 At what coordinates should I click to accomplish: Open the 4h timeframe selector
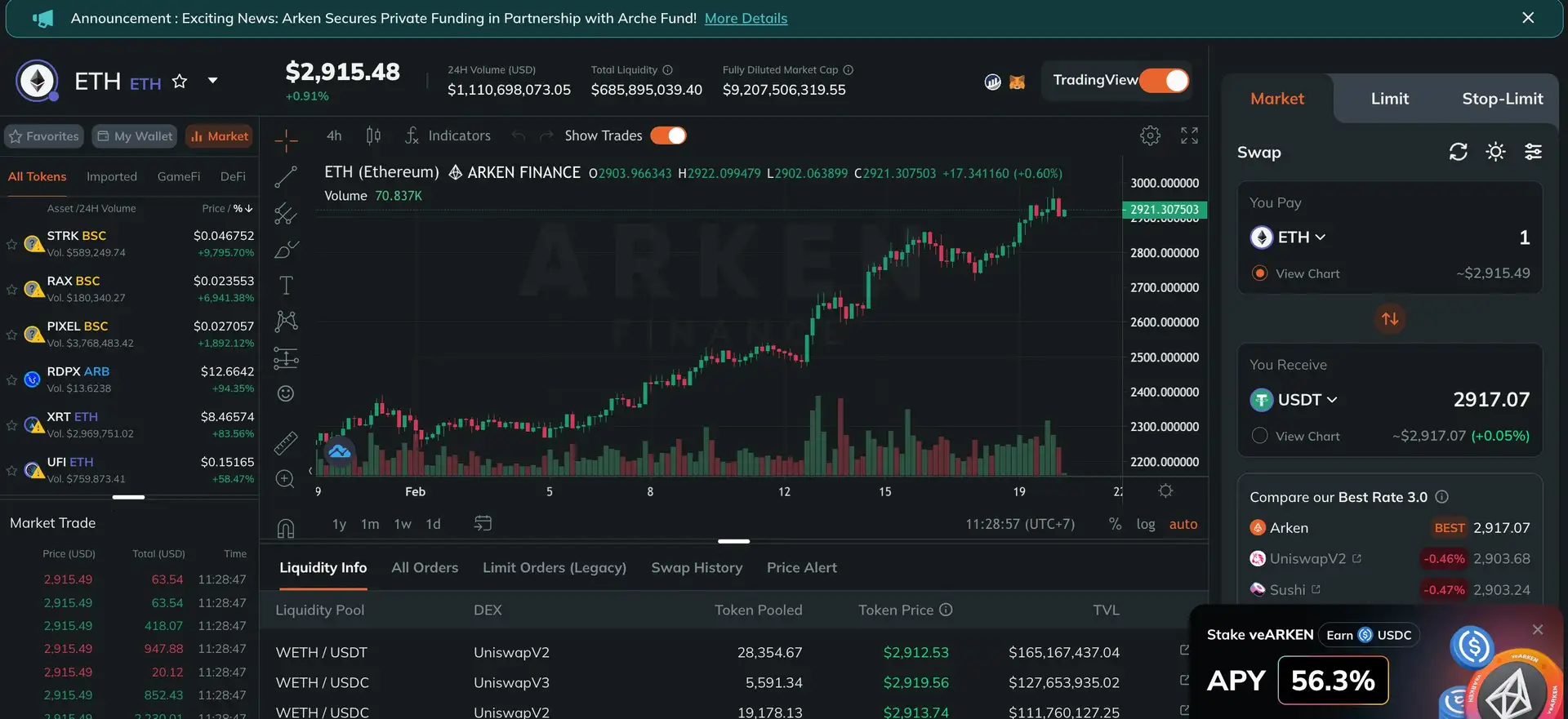coord(334,135)
